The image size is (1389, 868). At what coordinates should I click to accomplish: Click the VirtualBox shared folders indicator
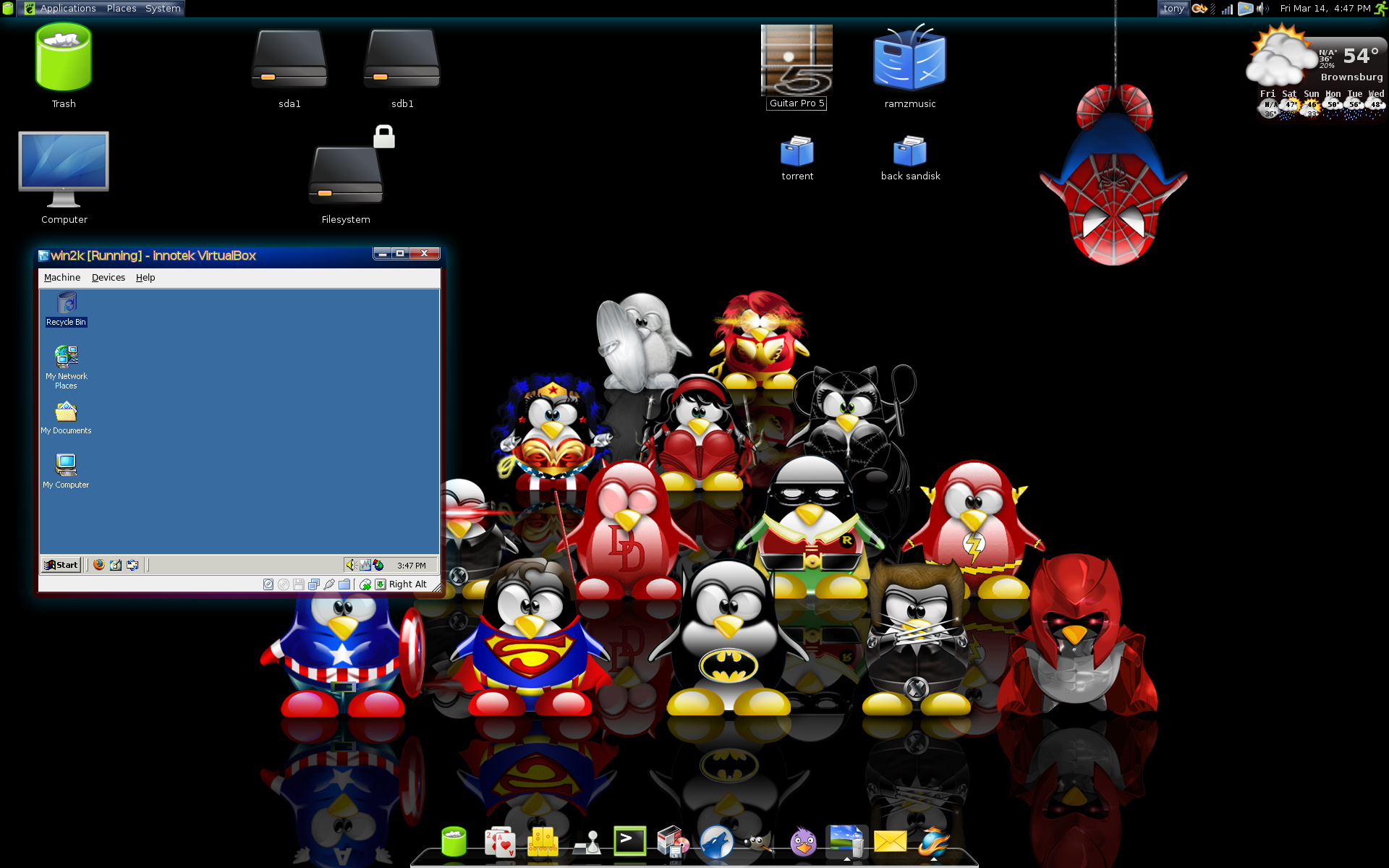(344, 584)
